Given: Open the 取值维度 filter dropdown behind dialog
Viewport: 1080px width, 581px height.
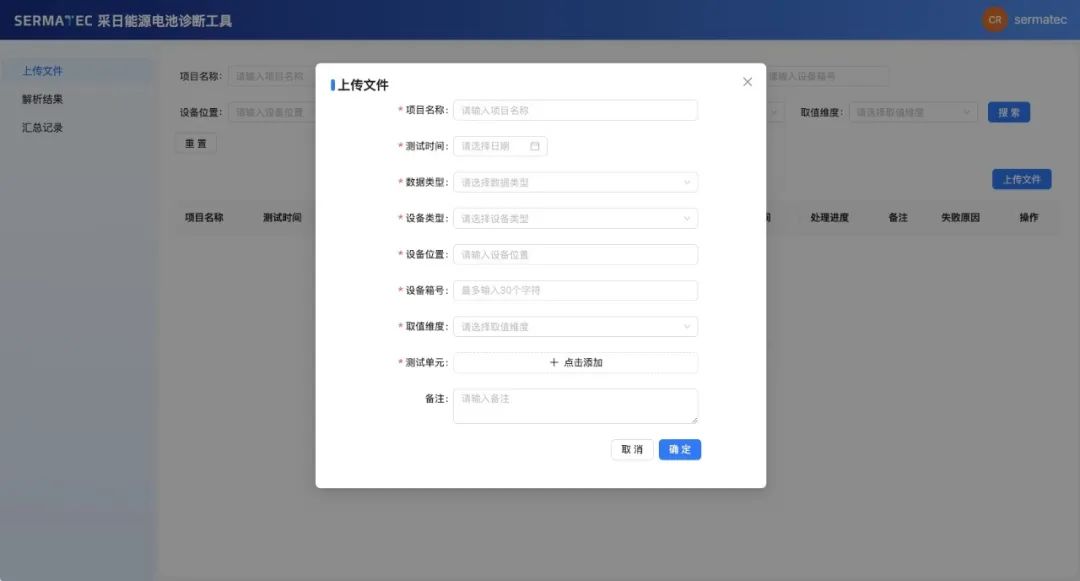Looking at the screenshot, I should [x=912, y=113].
